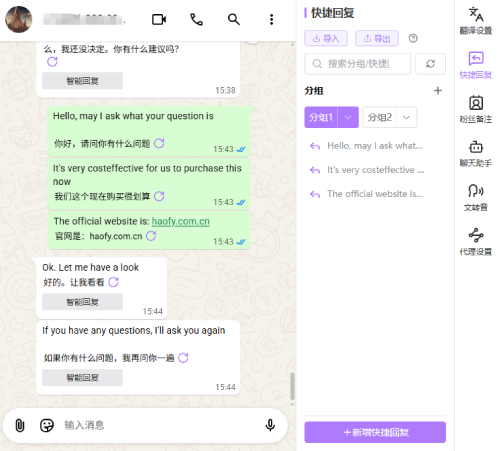
Task: Open chat search with the magnifier icon
Action: coord(234,19)
